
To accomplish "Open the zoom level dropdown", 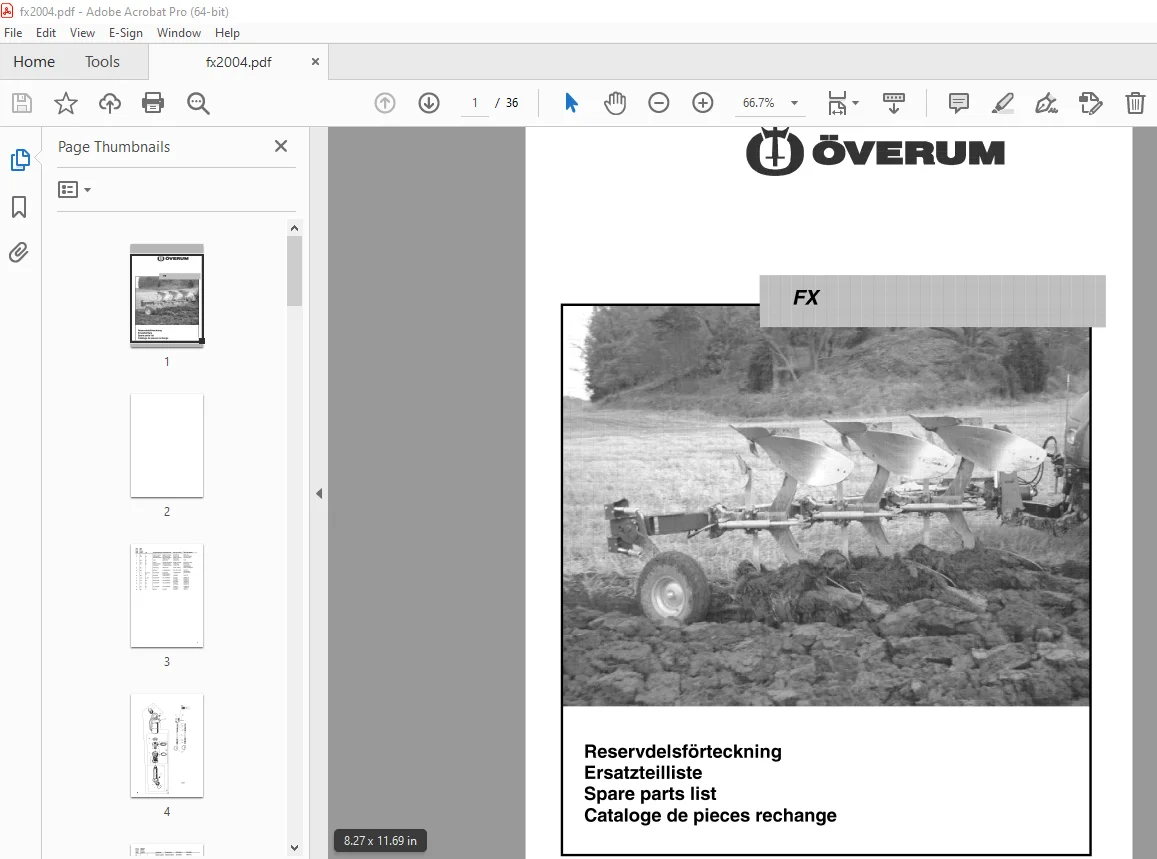I will tap(795, 103).
